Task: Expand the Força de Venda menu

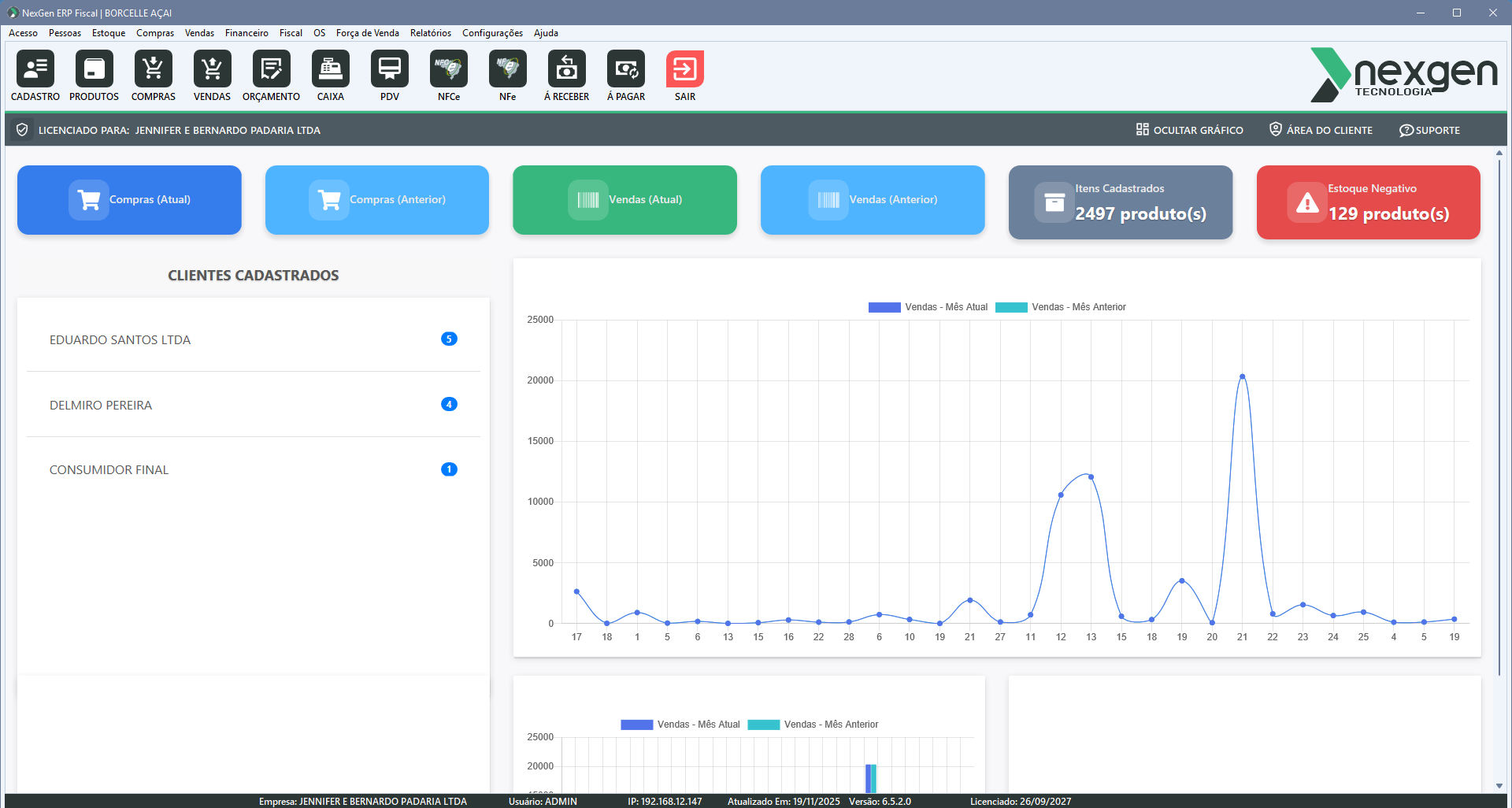Action: [x=367, y=33]
